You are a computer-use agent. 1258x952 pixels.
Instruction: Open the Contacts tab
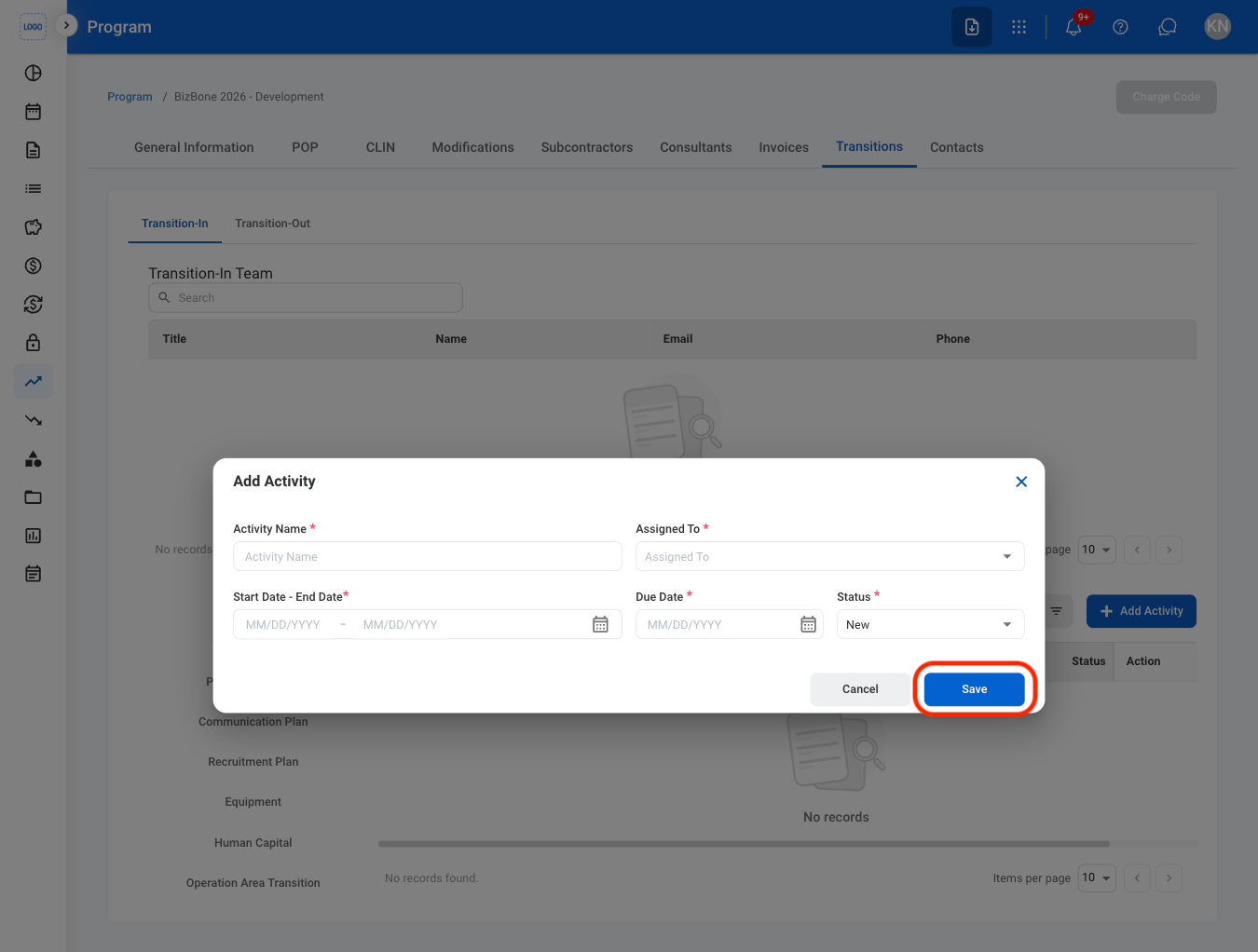957,147
